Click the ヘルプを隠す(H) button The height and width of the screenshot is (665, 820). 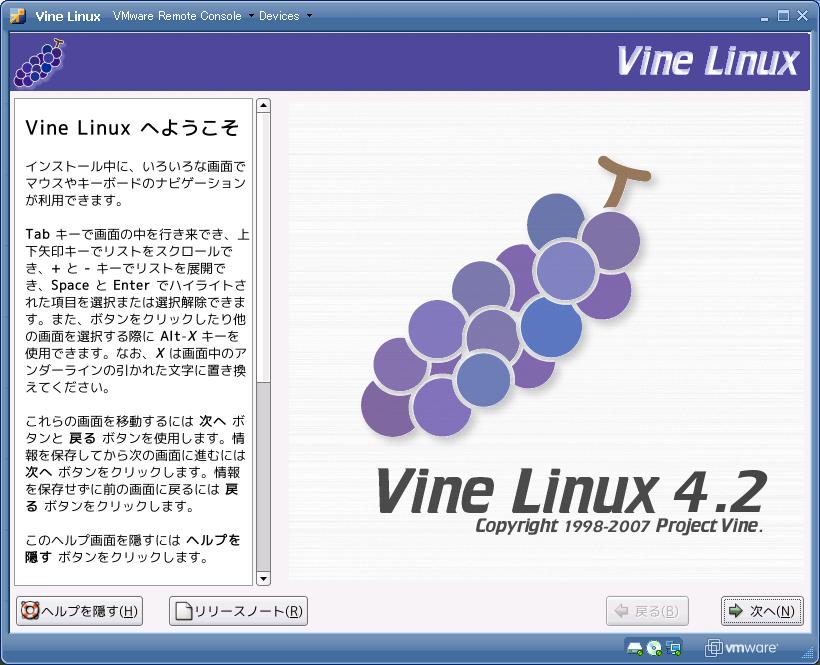point(79,611)
